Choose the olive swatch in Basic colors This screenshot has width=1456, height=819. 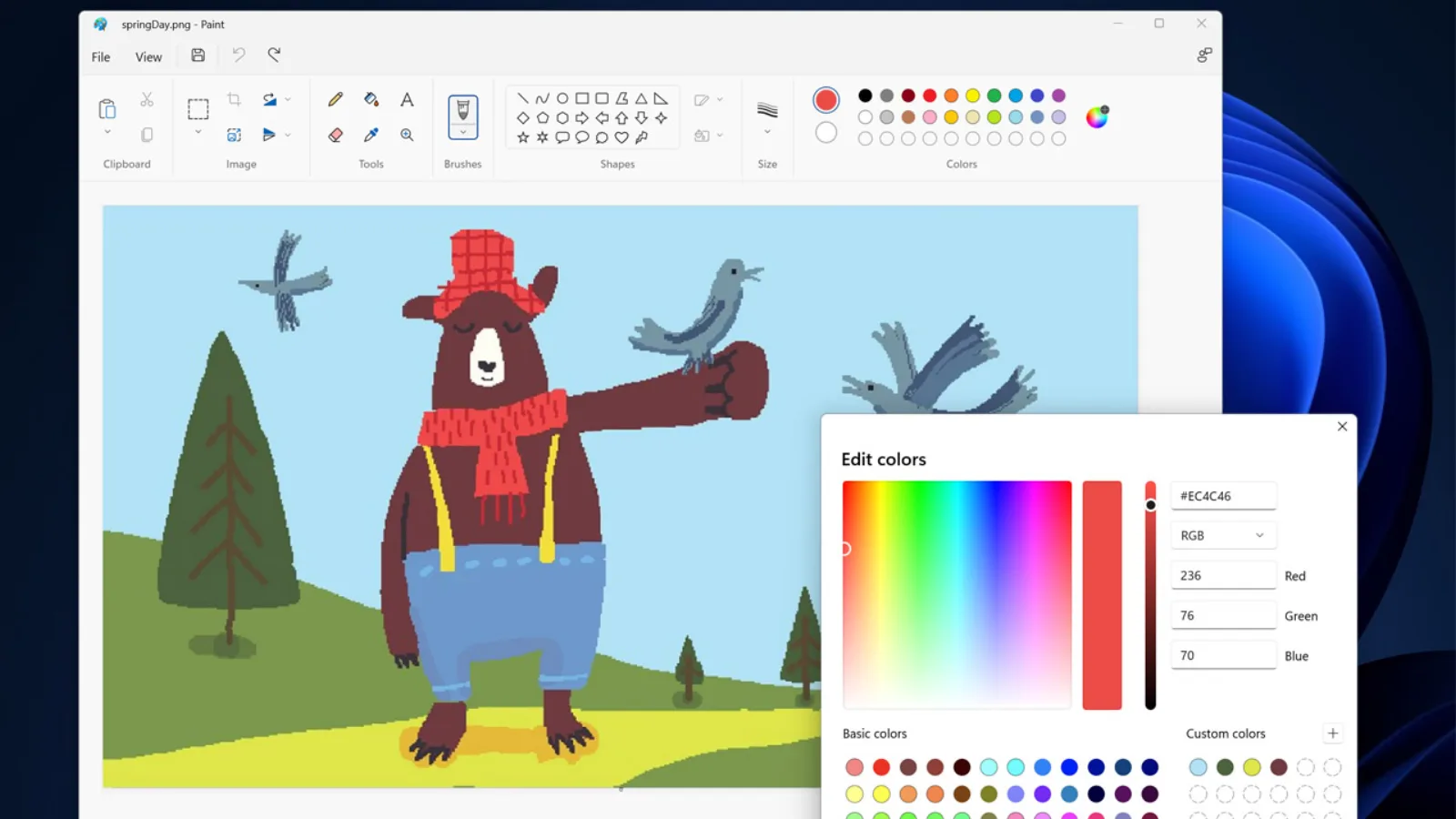989,794
